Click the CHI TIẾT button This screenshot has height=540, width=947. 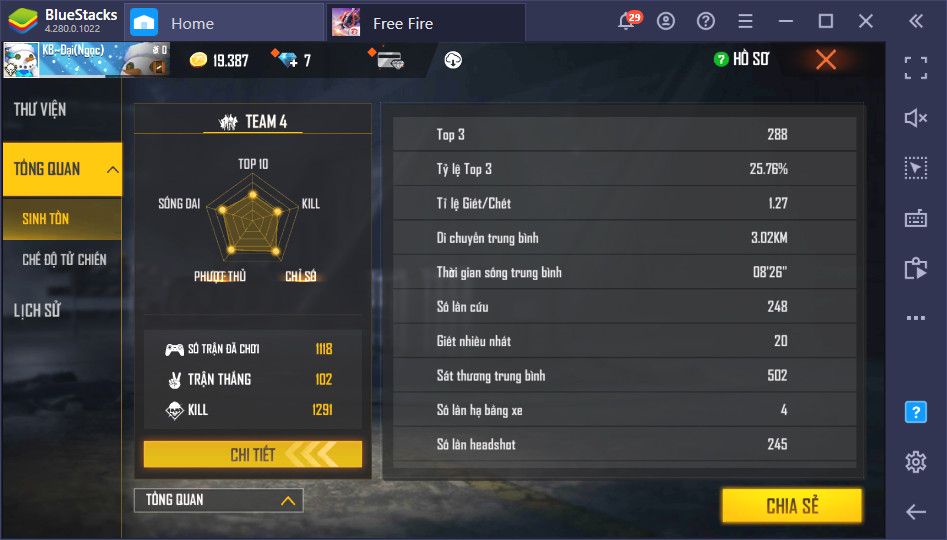coord(252,454)
